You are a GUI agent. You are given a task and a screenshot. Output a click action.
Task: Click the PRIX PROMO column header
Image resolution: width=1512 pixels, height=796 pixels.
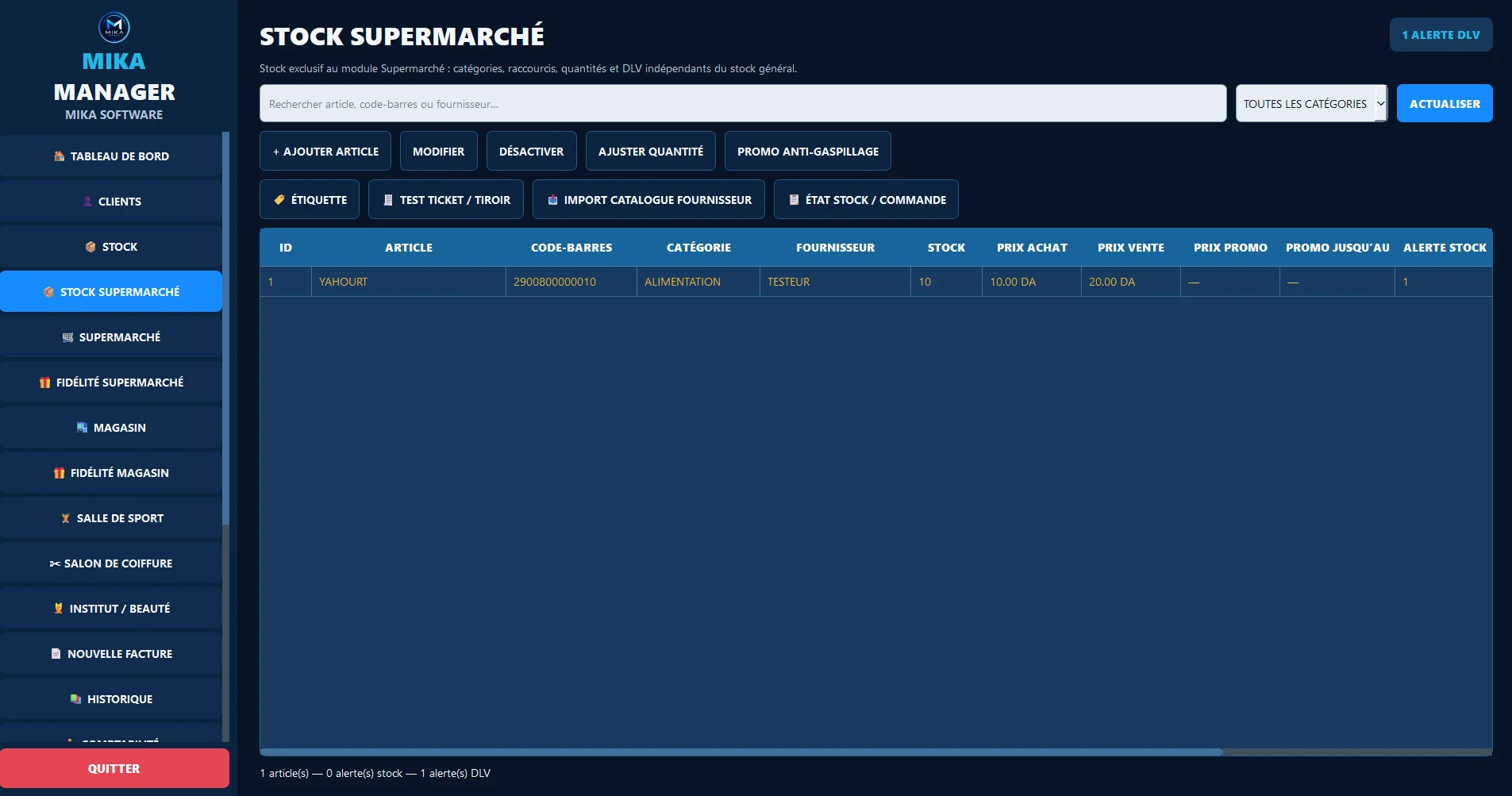coord(1230,248)
